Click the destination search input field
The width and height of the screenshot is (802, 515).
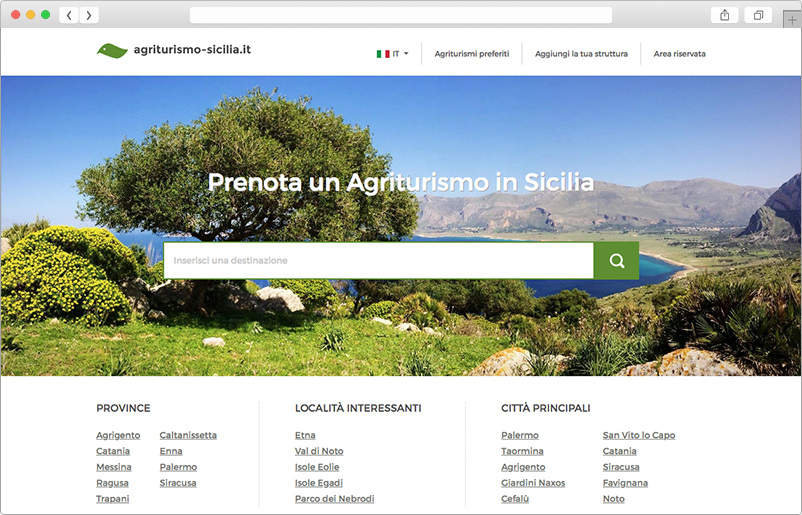378,261
